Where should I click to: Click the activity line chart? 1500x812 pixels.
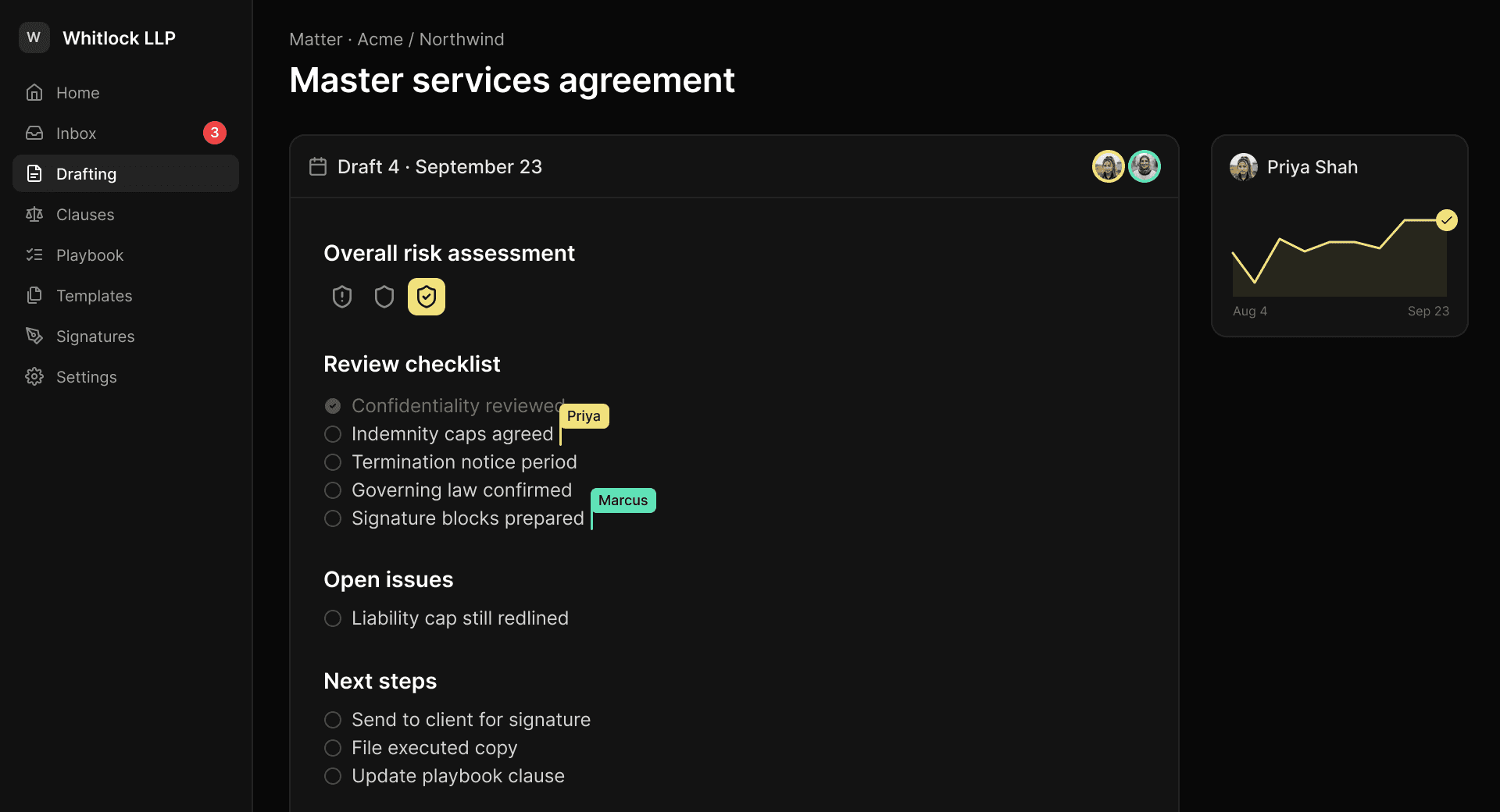1340,256
